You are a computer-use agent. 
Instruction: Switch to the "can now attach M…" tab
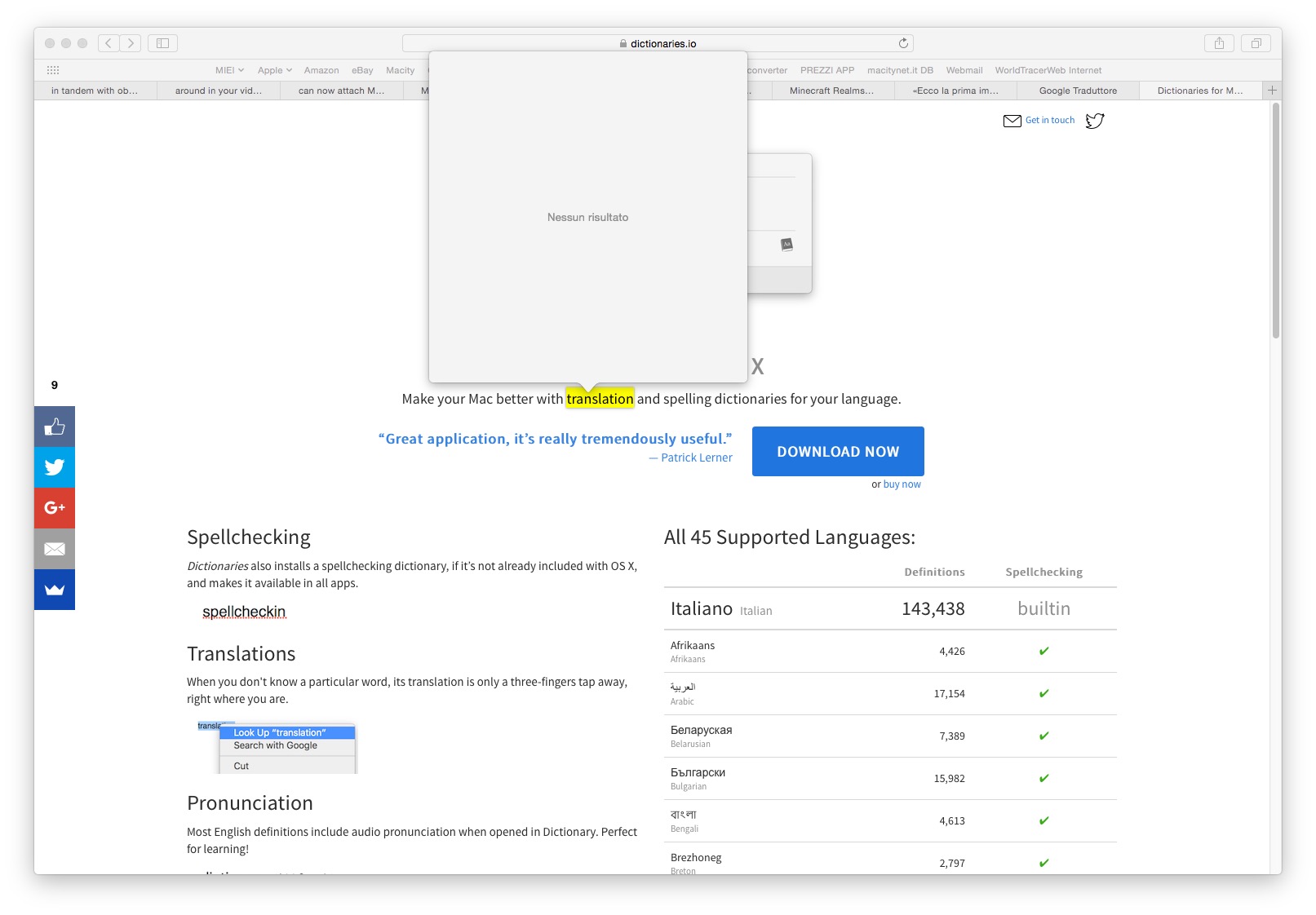click(341, 91)
